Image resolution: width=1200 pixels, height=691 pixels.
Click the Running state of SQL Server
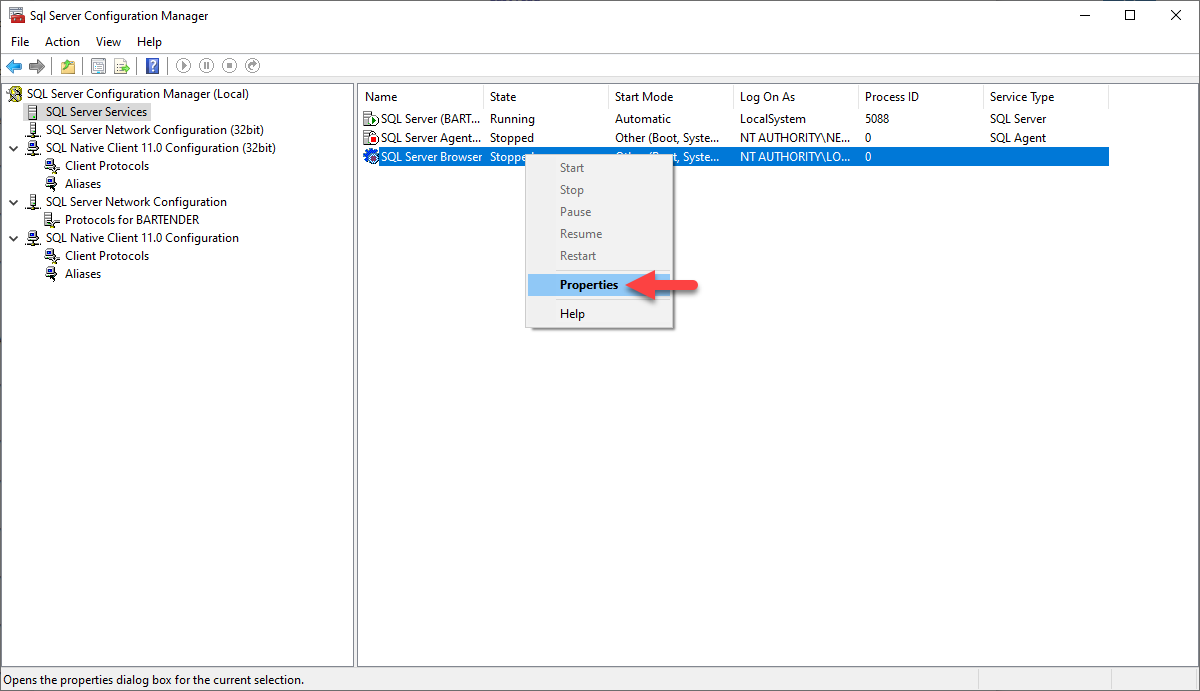[x=512, y=119]
